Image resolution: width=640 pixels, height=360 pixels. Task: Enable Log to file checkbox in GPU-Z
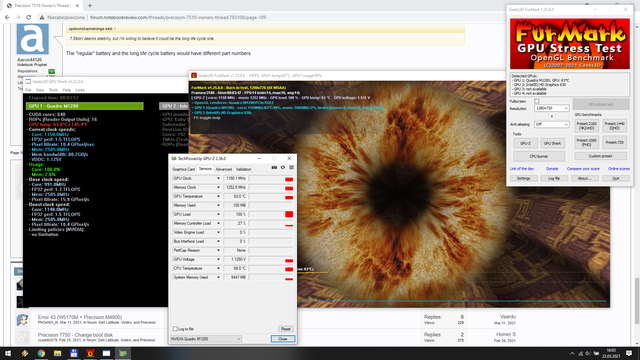click(x=175, y=329)
